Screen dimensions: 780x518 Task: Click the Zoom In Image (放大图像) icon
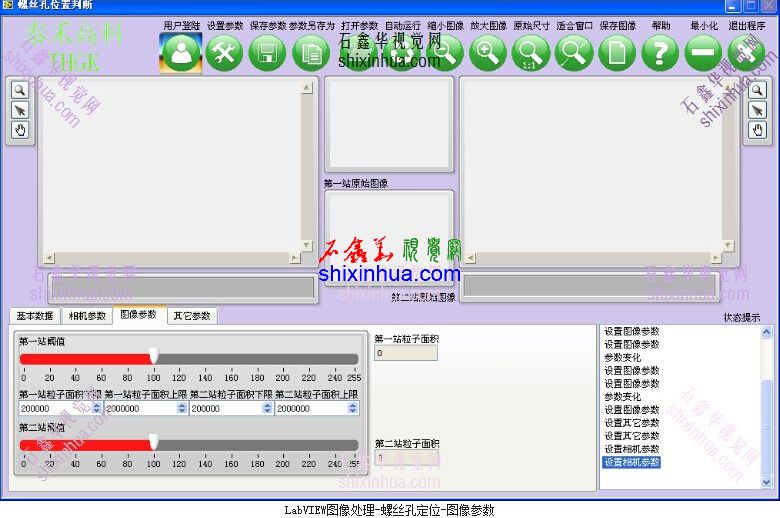488,53
